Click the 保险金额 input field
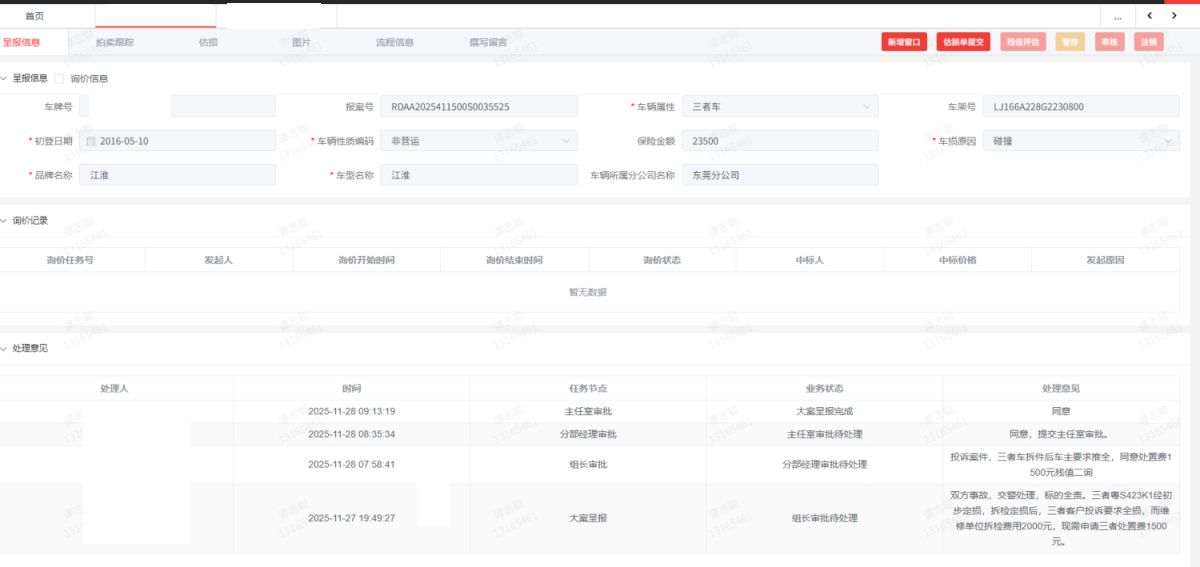Viewport: 1200px width, 567px height. click(780, 141)
